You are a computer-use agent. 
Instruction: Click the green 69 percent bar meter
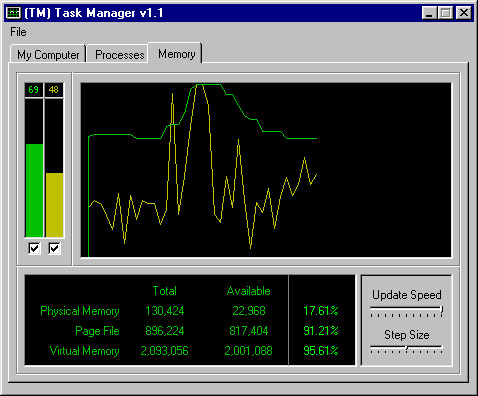pos(34,168)
